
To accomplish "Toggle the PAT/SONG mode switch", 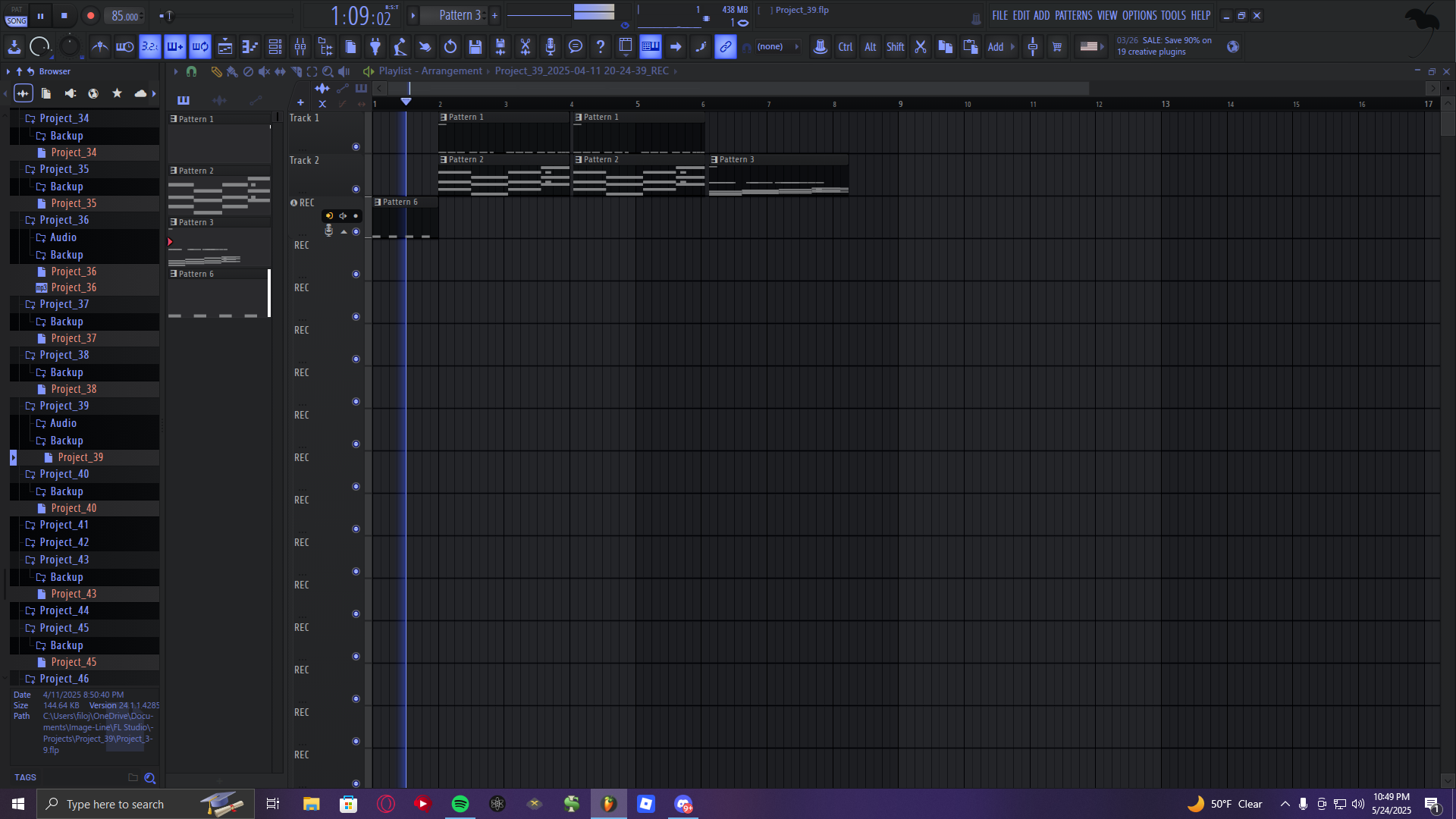I will pos(16,16).
